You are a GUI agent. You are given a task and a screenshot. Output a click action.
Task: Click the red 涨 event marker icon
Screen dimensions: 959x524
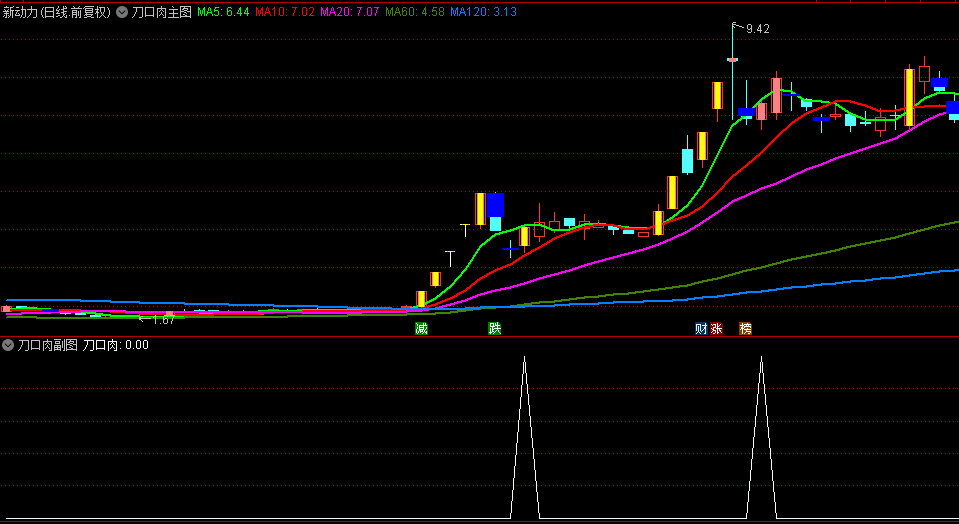tap(716, 328)
